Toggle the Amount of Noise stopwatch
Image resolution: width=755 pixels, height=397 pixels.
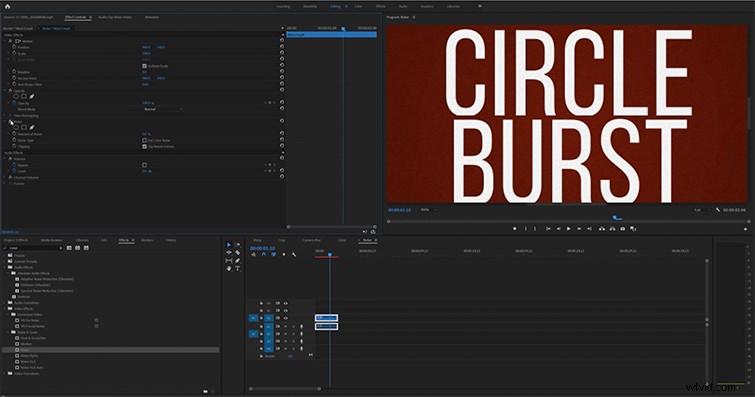(x=14, y=134)
